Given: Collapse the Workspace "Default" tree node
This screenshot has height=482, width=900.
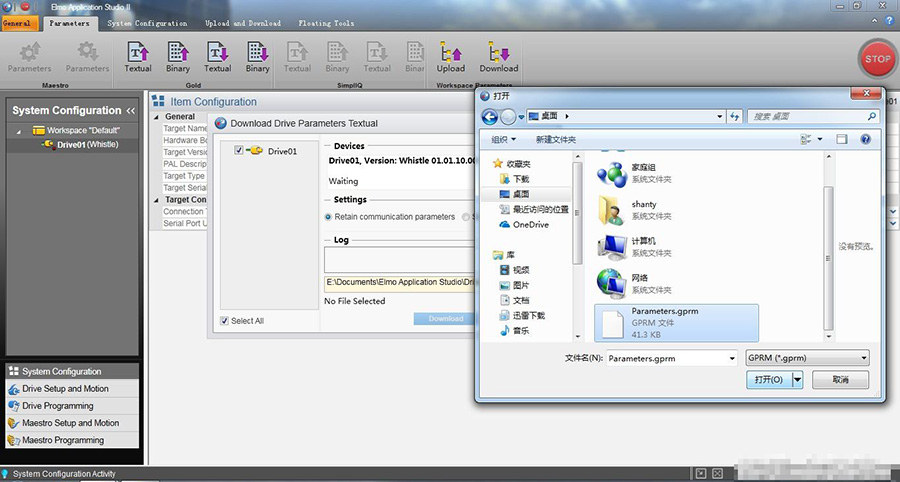Looking at the screenshot, I should tap(20, 131).
